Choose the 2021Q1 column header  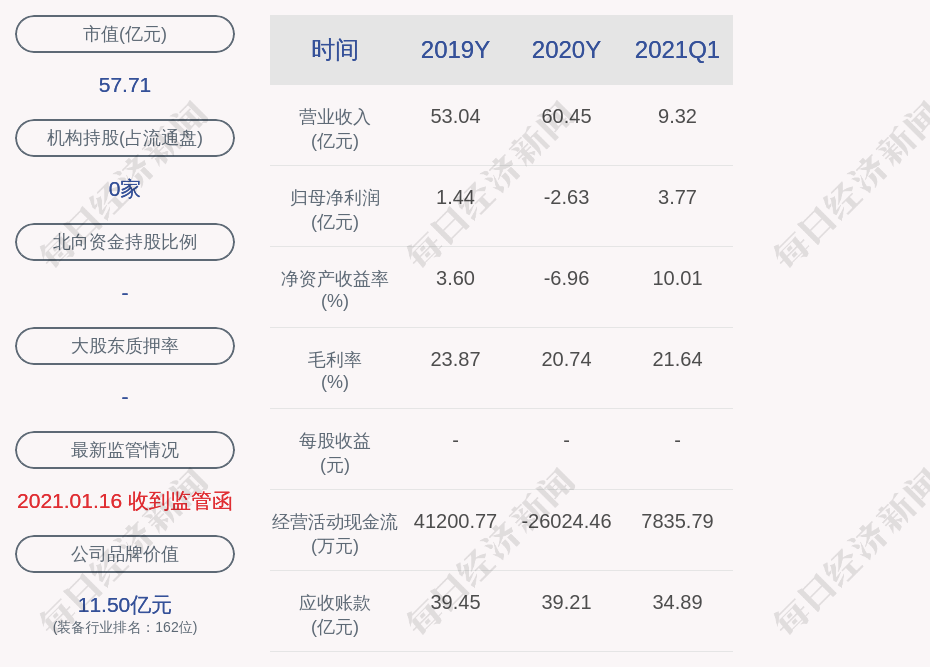coord(677,50)
